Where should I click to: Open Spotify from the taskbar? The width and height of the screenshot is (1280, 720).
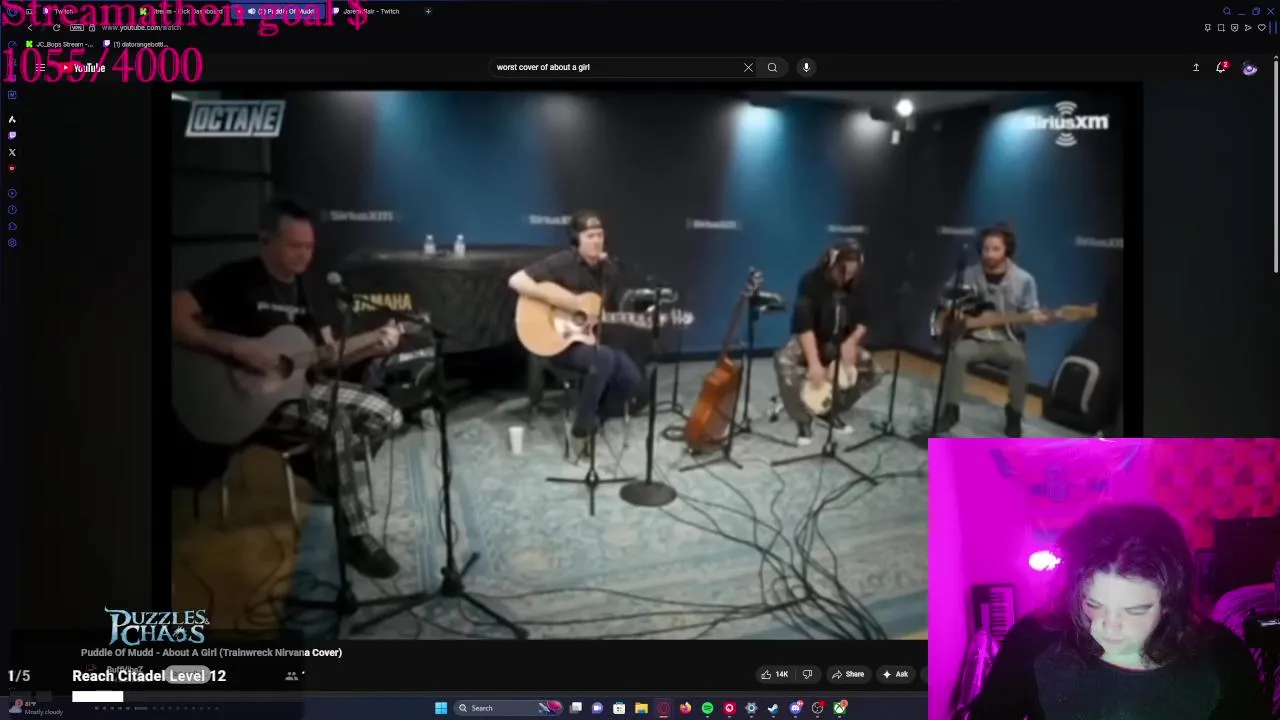click(707, 708)
